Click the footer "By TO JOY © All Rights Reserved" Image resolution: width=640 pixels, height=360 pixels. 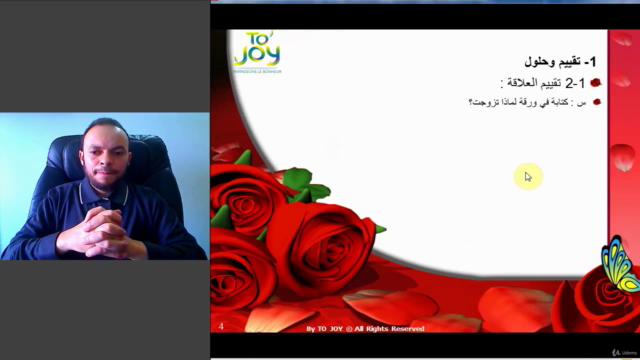(365, 329)
